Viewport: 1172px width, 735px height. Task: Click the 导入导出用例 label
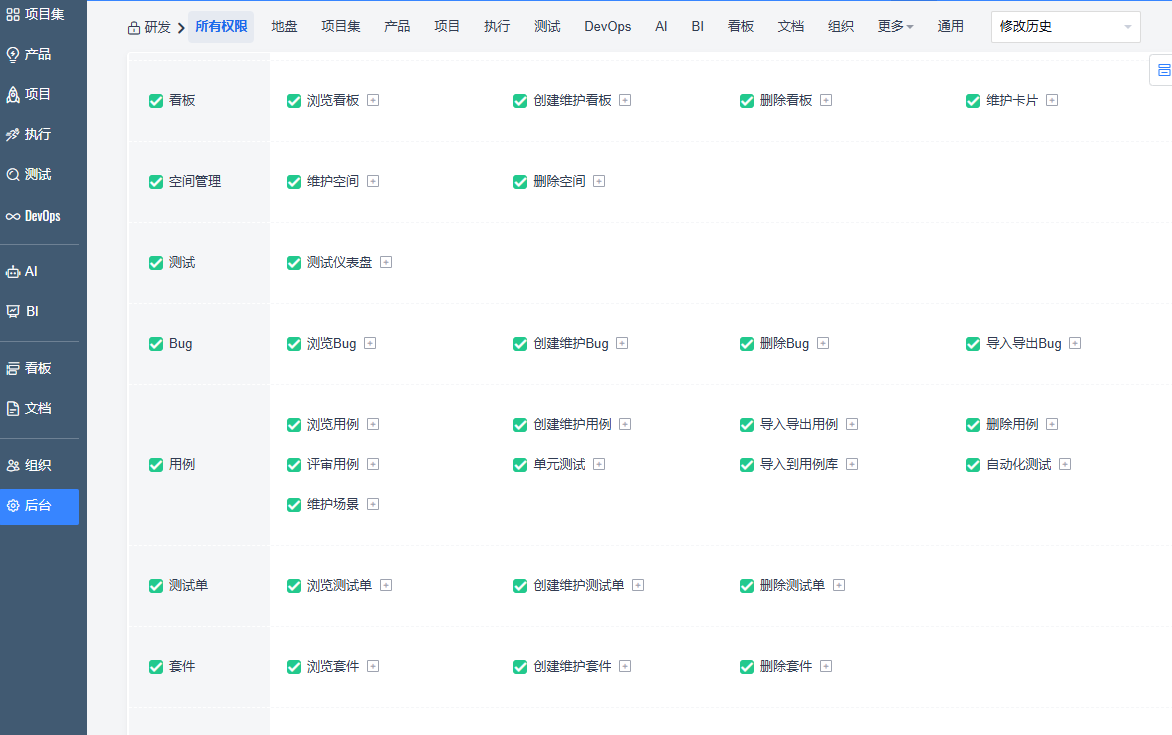point(799,424)
